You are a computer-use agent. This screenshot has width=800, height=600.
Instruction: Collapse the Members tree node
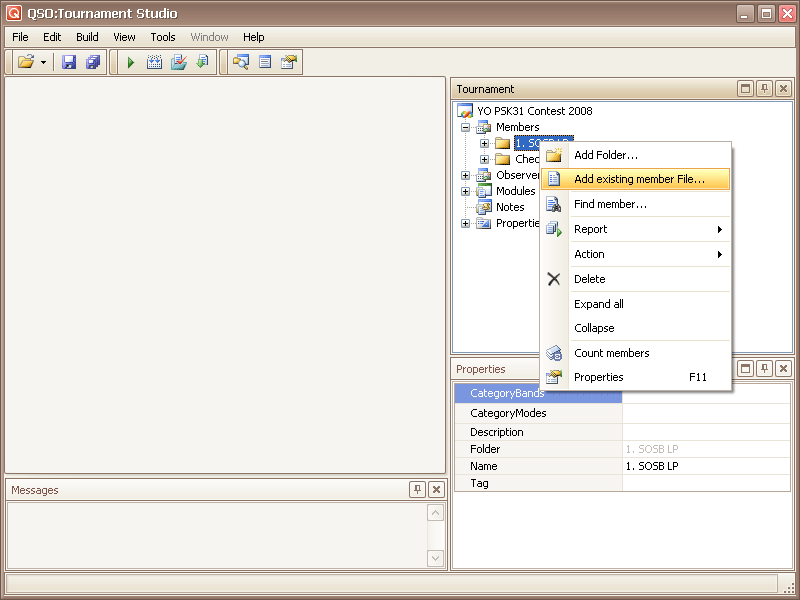(x=465, y=127)
